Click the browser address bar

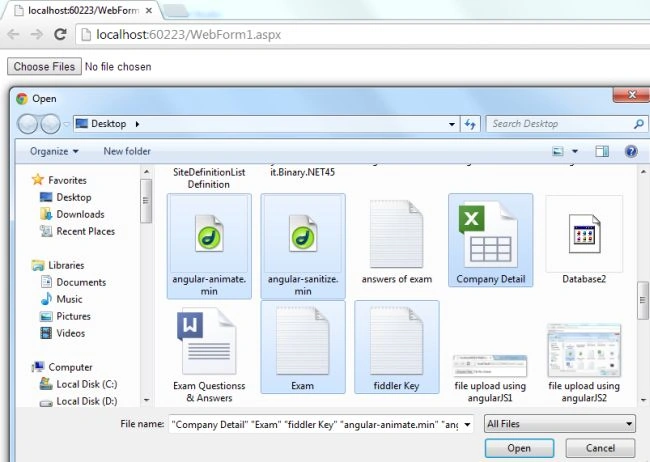pos(363,34)
